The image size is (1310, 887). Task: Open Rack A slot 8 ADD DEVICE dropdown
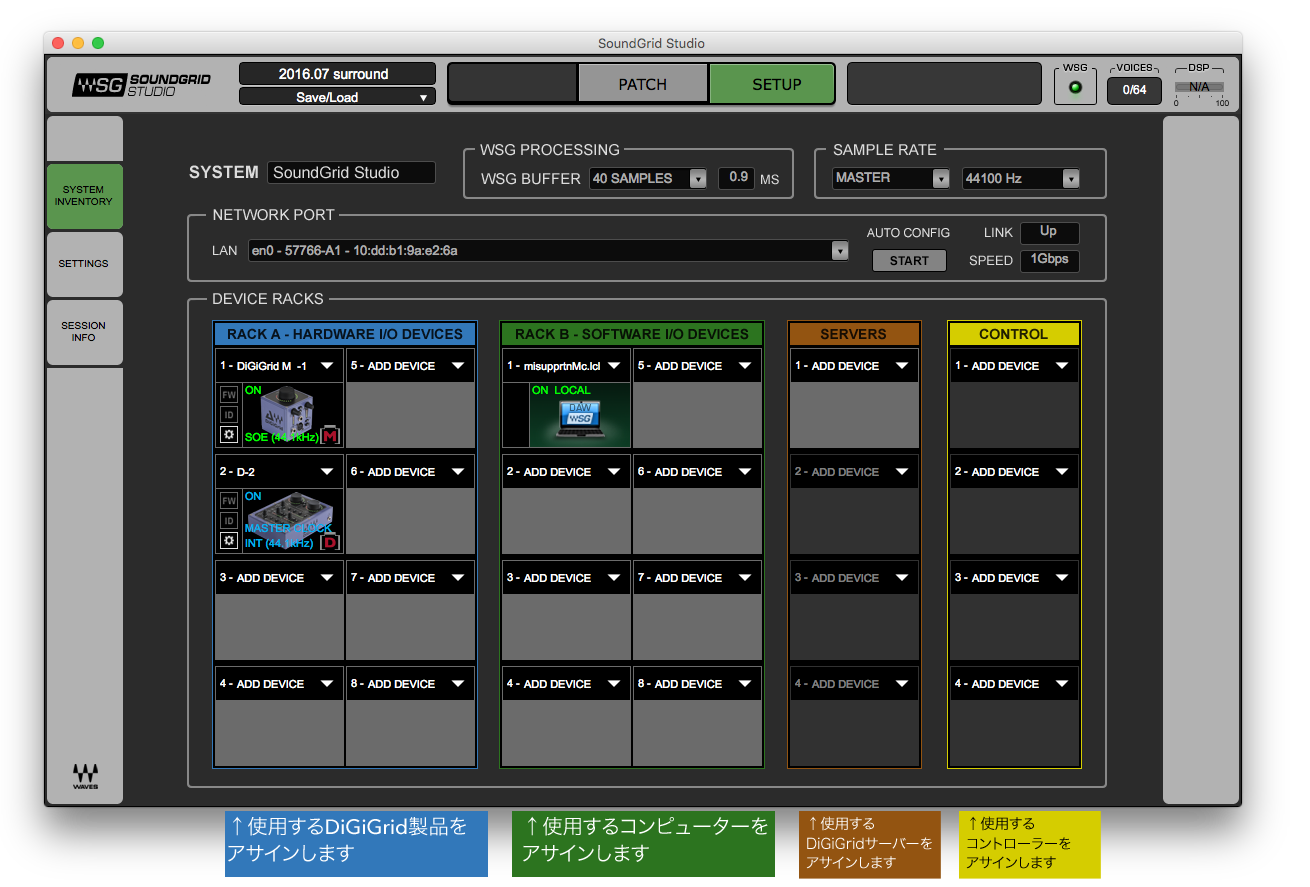point(410,684)
